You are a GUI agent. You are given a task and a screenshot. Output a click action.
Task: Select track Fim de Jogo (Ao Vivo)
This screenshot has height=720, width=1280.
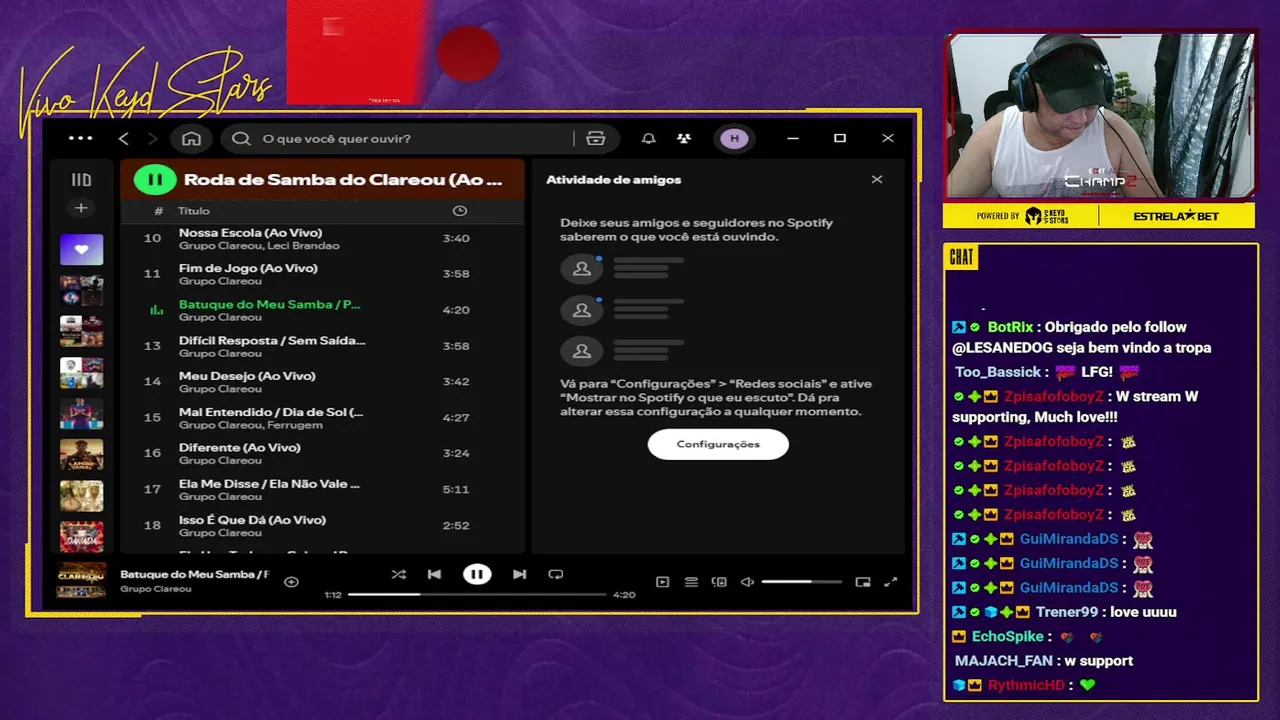tap(322, 274)
